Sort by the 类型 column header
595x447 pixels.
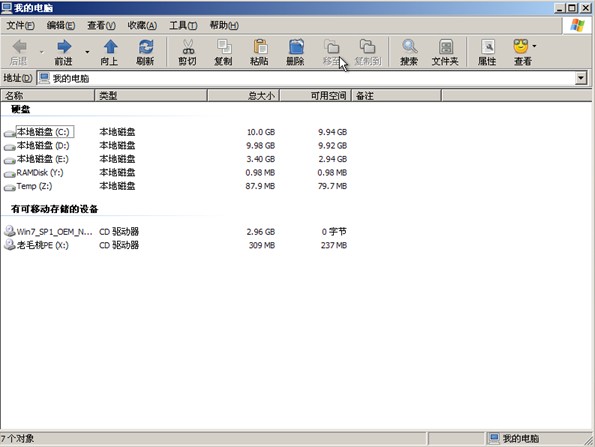[x=151, y=96]
